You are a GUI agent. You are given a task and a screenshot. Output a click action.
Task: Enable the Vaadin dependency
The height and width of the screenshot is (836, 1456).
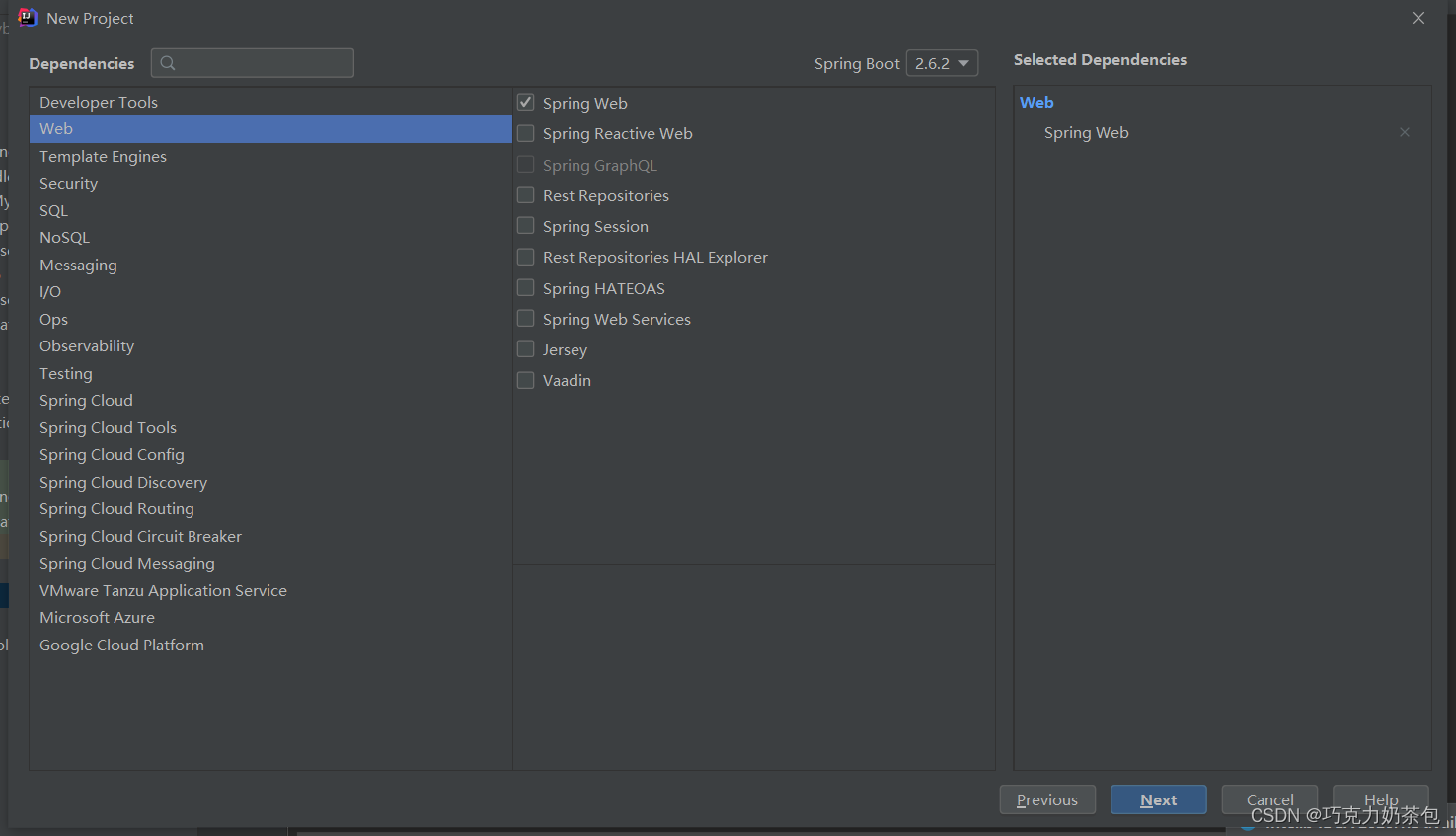coord(525,379)
